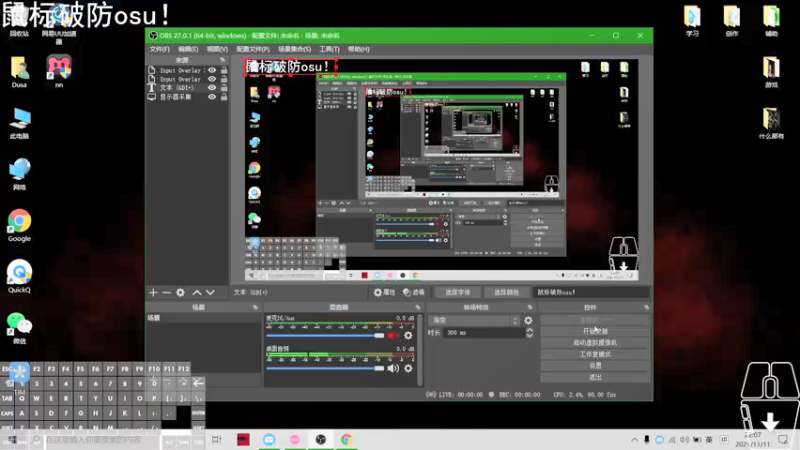Open the 学习 folder on desktop
800x450 pixels.
click(x=692, y=21)
